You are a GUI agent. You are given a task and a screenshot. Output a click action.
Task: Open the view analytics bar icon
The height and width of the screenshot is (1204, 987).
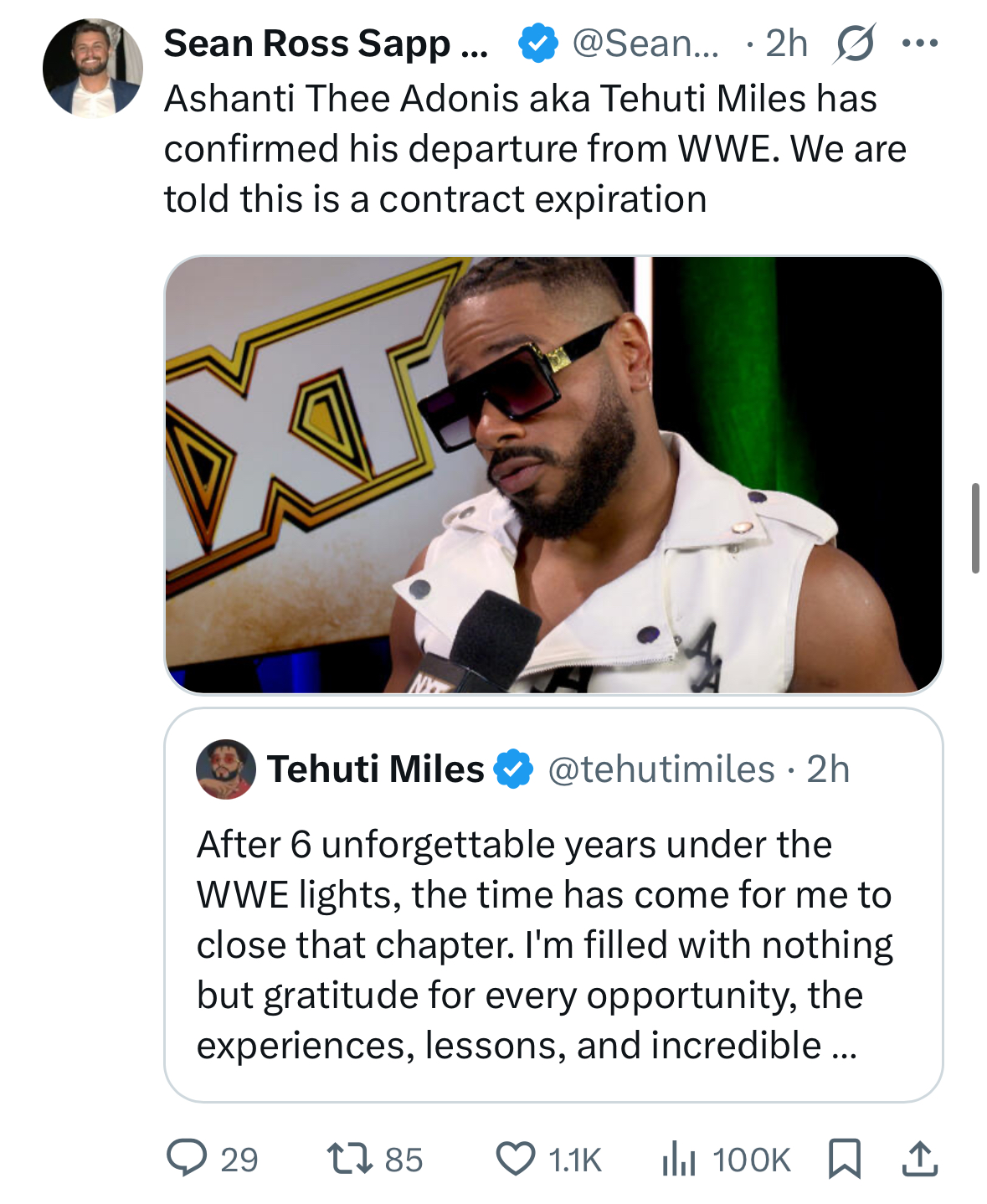(678, 1159)
